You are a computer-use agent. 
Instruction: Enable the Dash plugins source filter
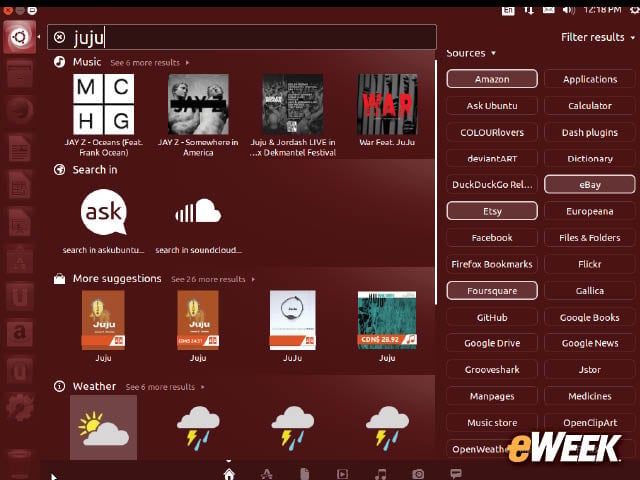[x=590, y=132]
